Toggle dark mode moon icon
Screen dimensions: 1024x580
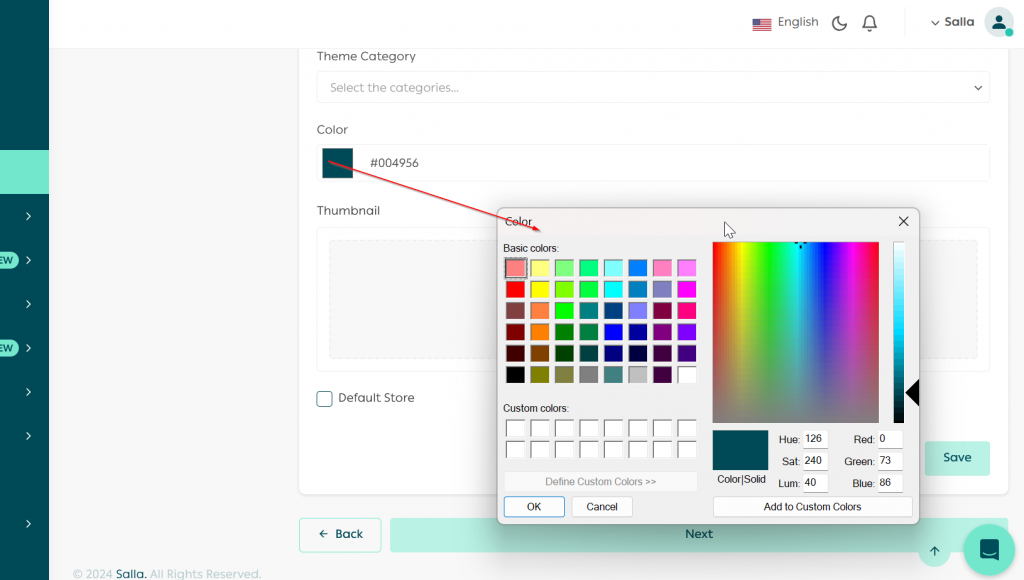pos(839,23)
